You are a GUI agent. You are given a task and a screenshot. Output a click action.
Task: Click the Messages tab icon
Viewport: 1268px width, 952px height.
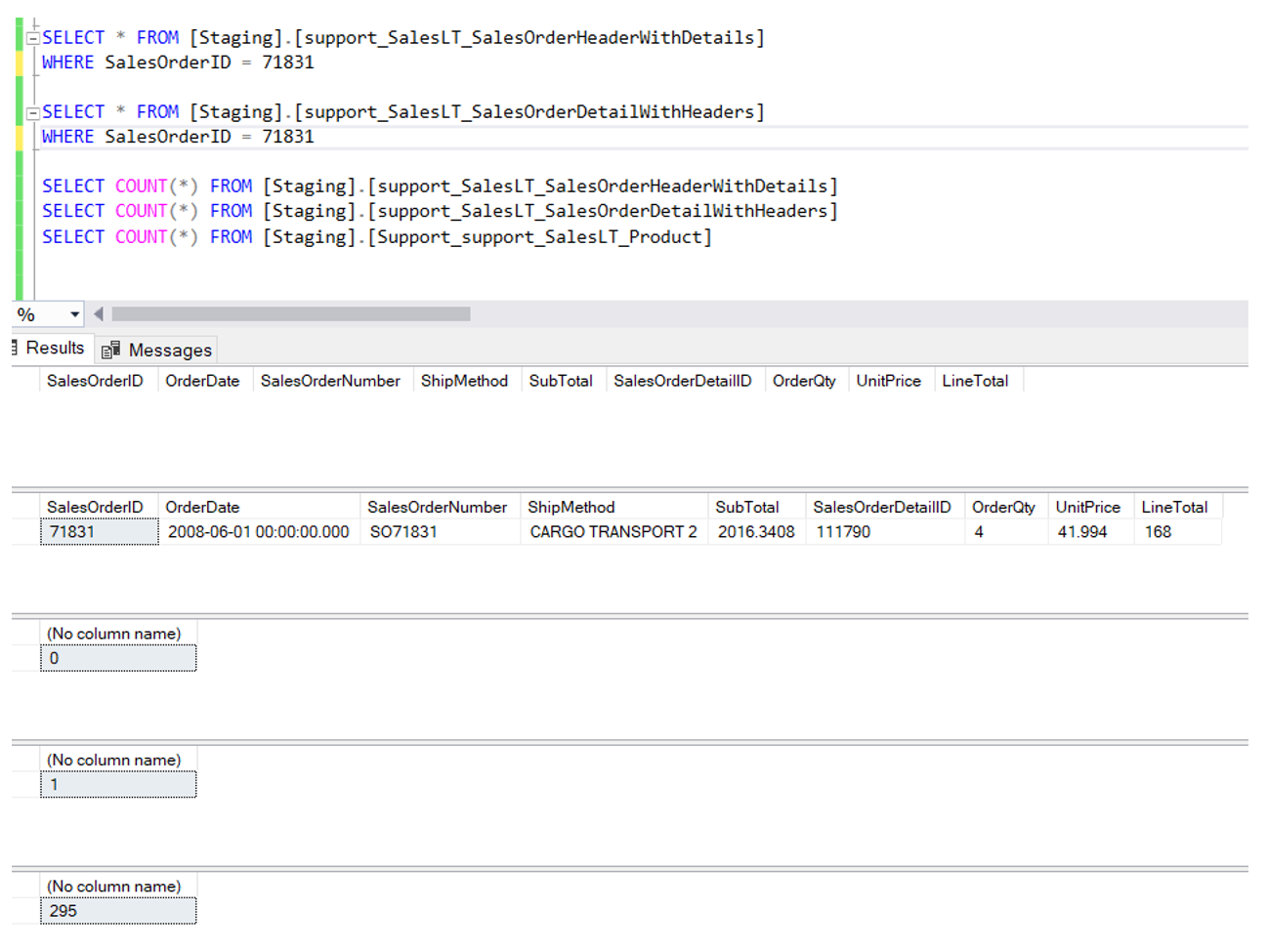click(110, 350)
